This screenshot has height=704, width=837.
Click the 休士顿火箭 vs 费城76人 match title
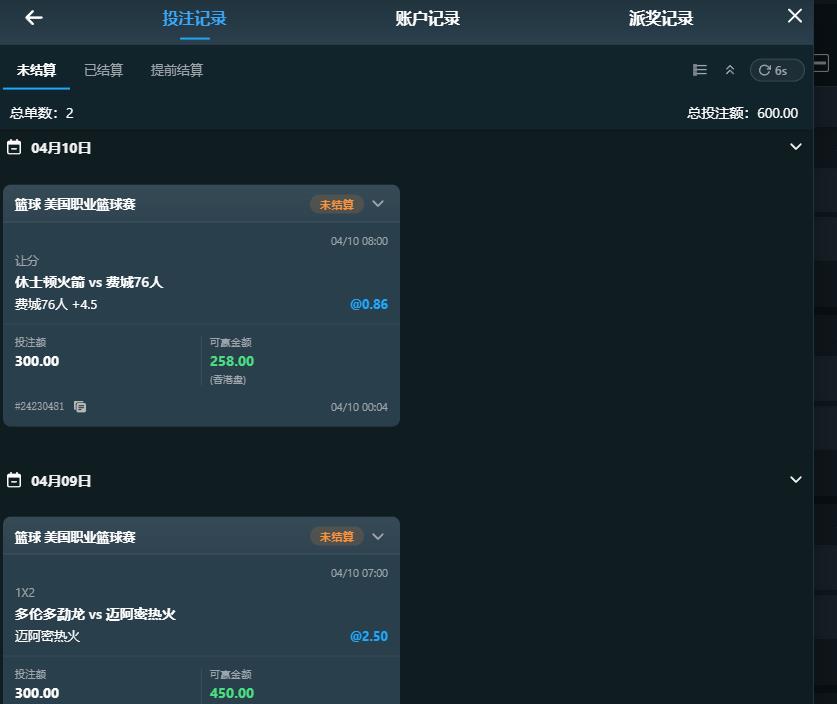click(89, 282)
